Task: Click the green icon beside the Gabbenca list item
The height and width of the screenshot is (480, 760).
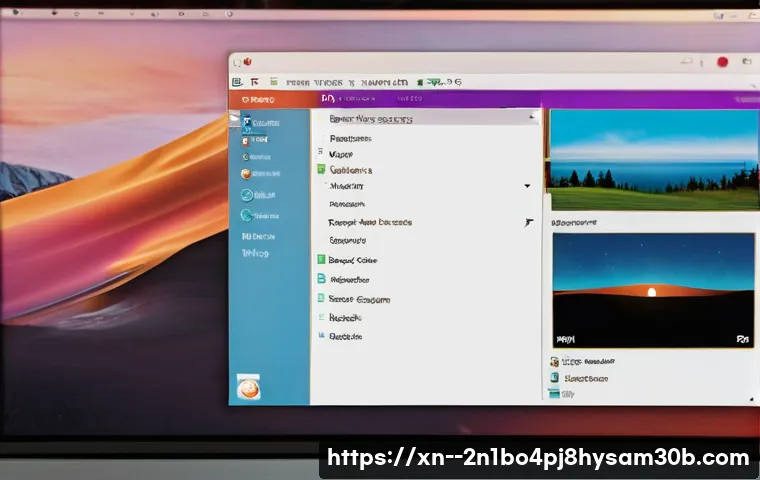Action: click(x=321, y=170)
